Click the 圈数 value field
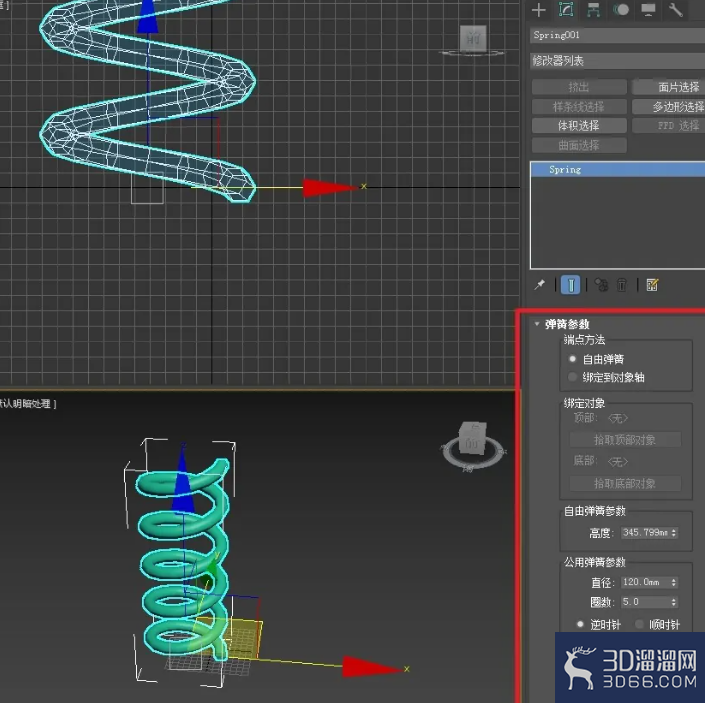 645,601
